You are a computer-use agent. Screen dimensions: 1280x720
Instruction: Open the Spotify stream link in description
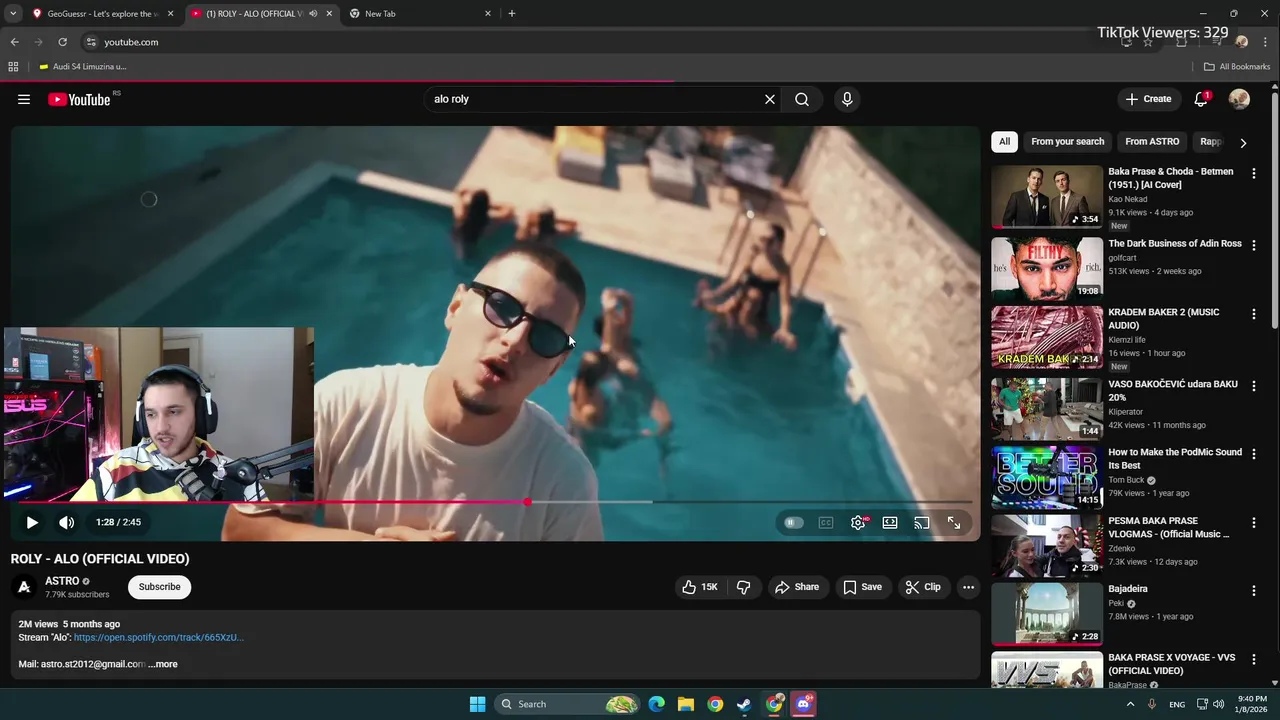click(158, 637)
